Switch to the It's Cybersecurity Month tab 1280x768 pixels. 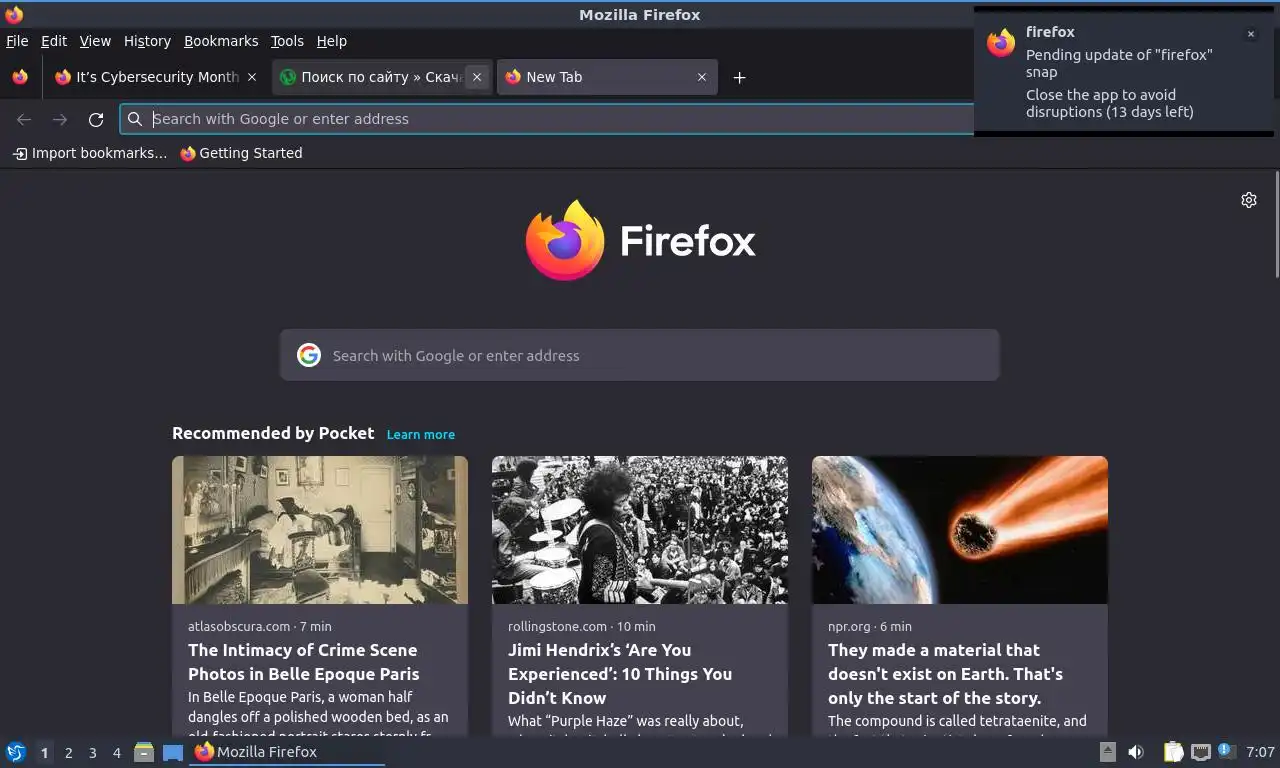click(156, 77)
